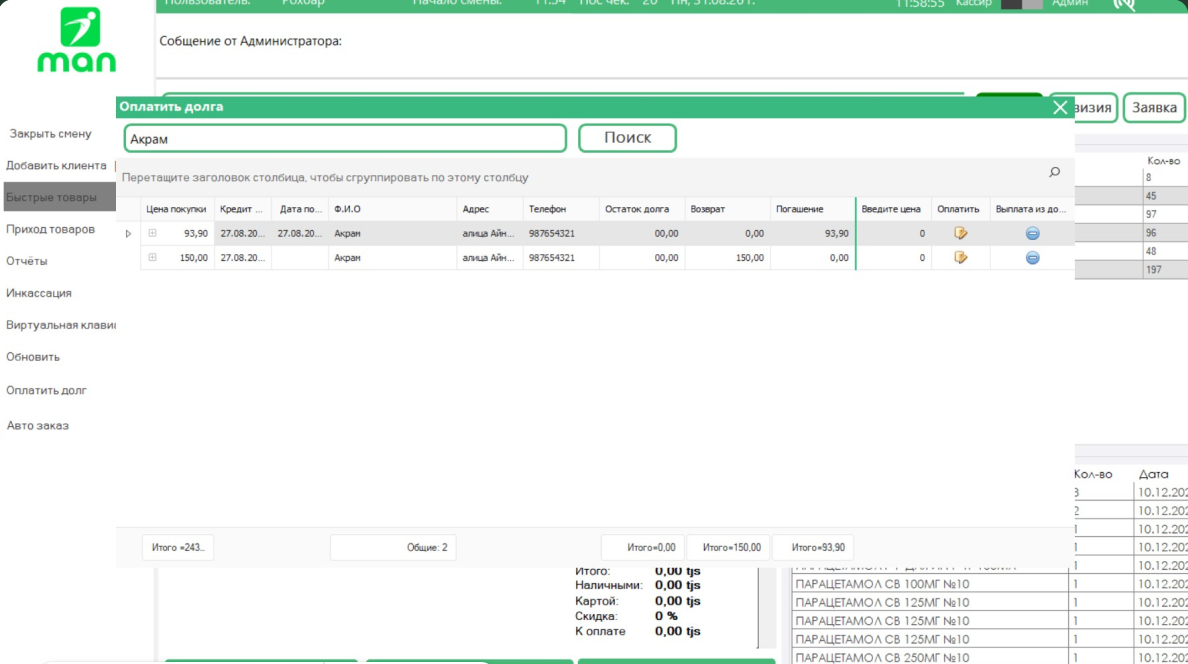Select Инкассация in the sidebar
The image size is (1188, 664).
click(39, 293)
